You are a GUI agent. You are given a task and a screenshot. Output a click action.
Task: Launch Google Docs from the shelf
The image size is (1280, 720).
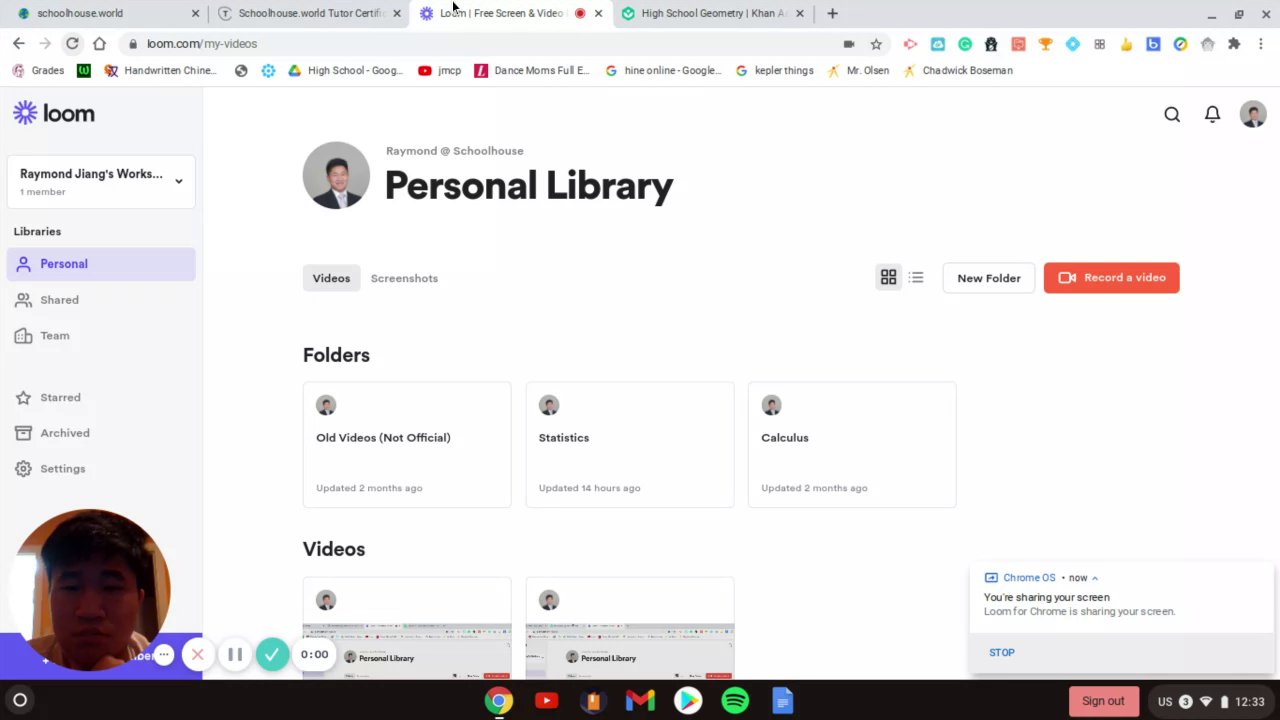(782, 701)
